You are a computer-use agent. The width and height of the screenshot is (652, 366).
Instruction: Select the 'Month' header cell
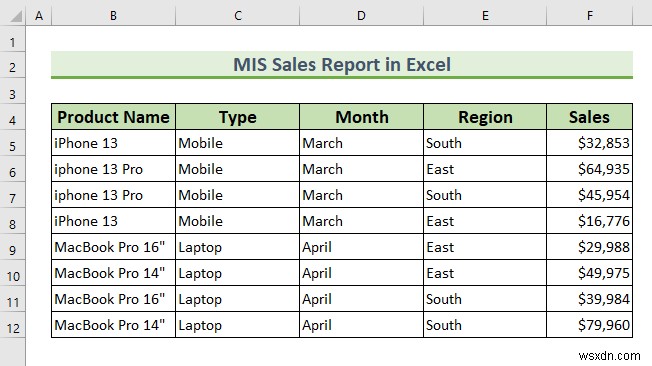coord(361,117)
